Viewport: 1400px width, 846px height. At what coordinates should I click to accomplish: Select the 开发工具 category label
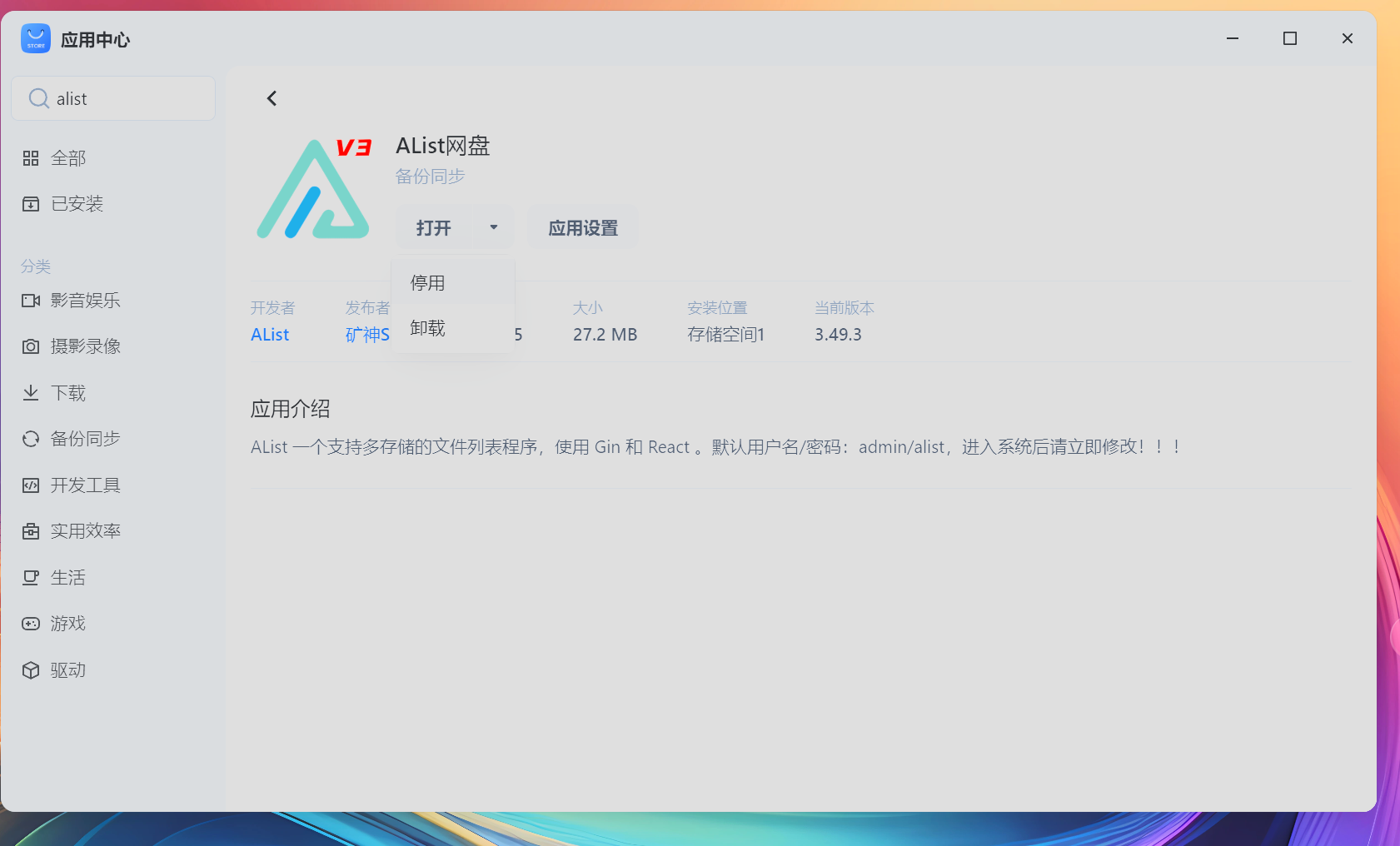pyautogui.click(x=86, y=485)
